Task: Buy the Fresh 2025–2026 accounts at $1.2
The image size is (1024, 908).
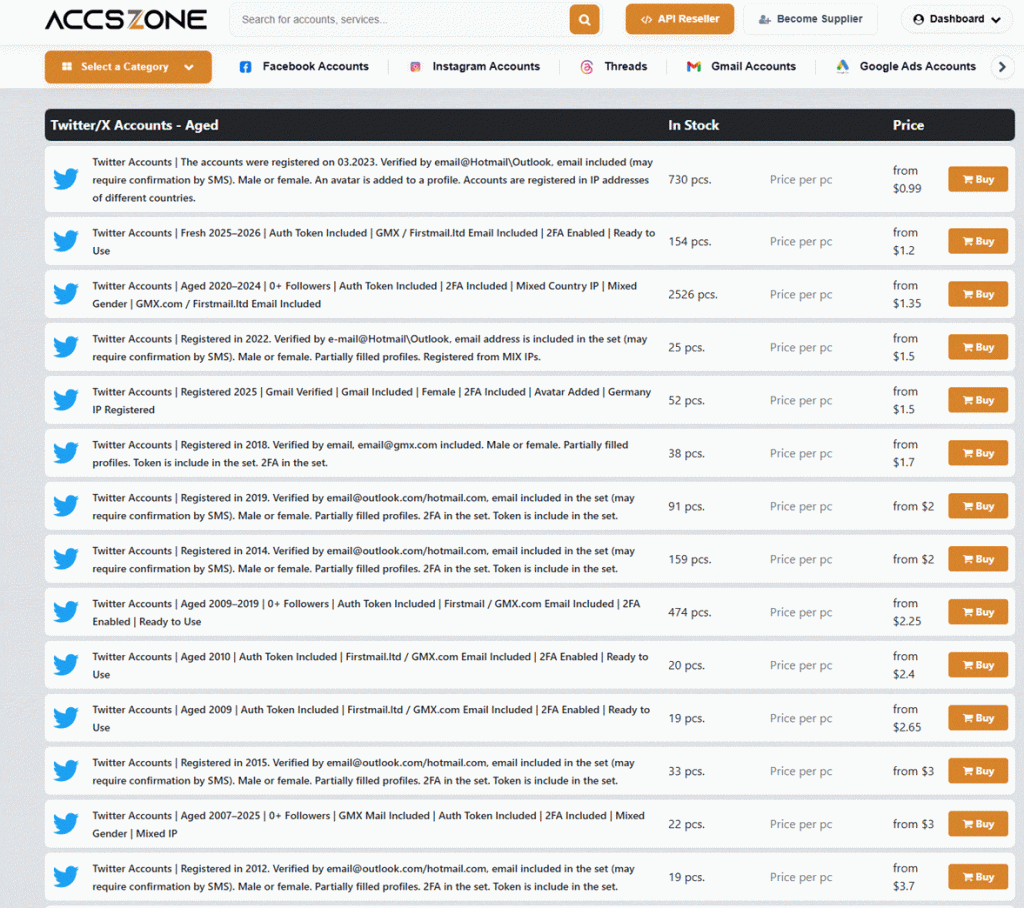Action: pos(978,241)
